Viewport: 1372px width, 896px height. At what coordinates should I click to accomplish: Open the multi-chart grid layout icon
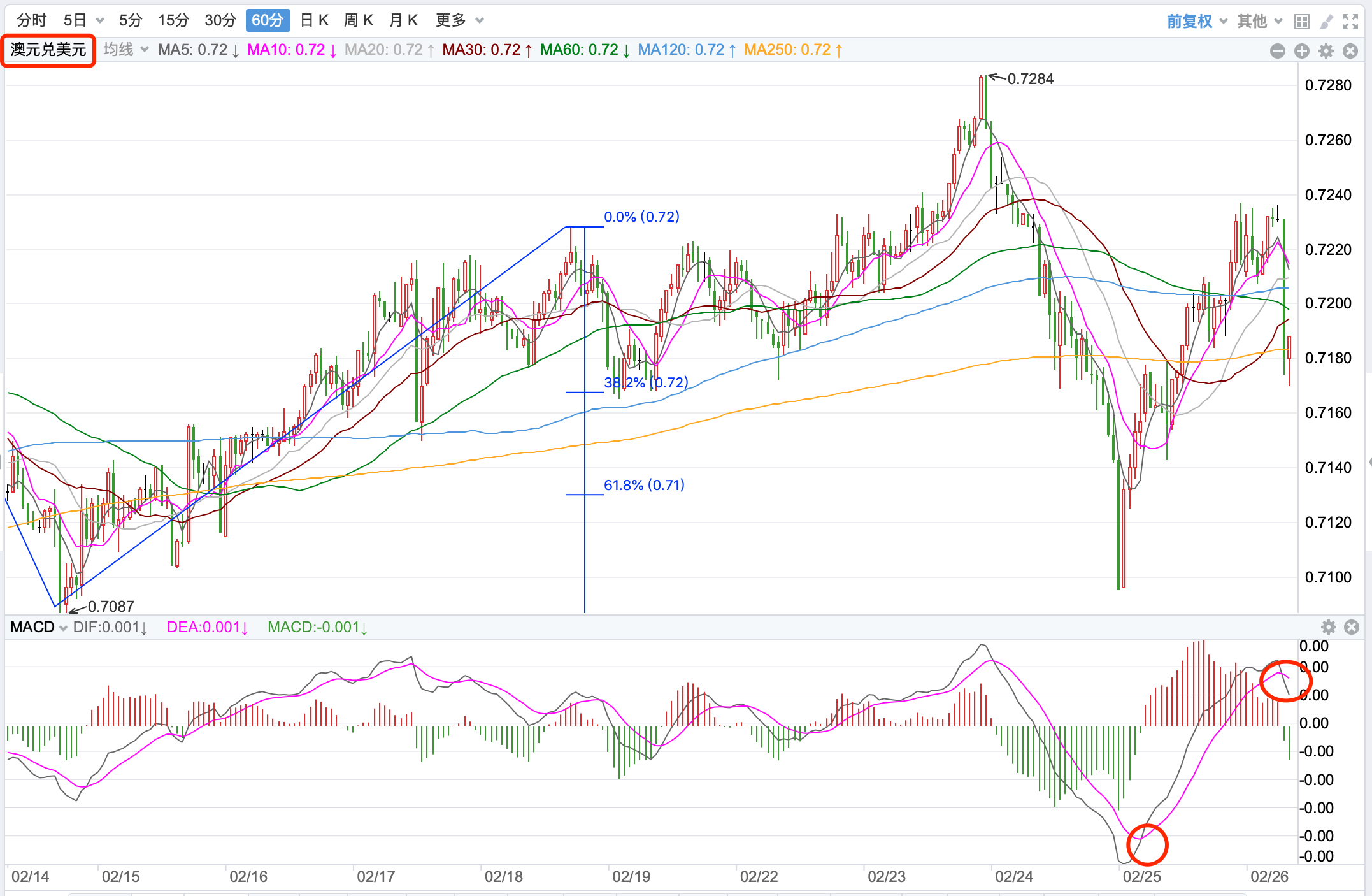[1302, 22]
